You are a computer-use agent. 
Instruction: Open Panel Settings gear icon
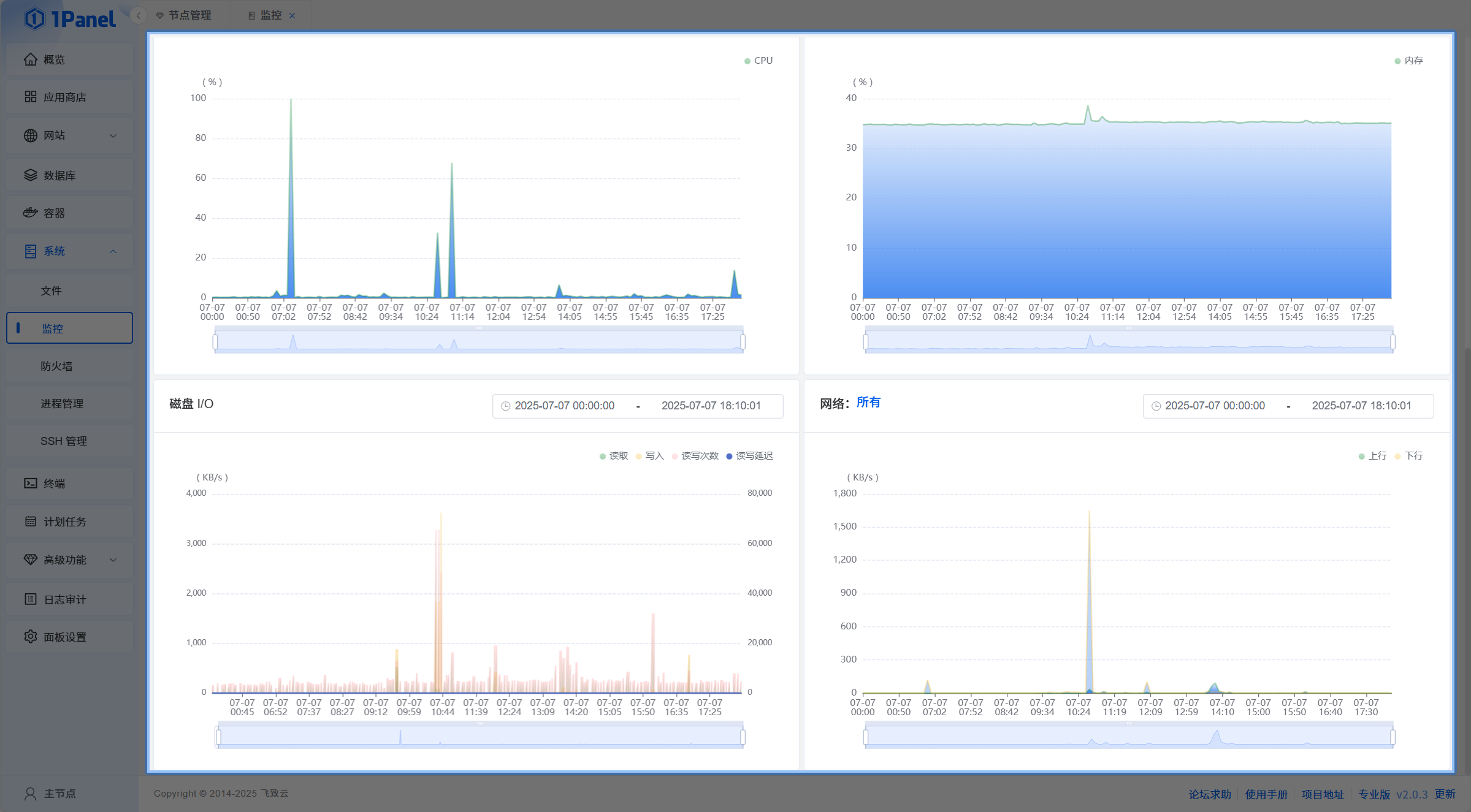coord(30,637)
